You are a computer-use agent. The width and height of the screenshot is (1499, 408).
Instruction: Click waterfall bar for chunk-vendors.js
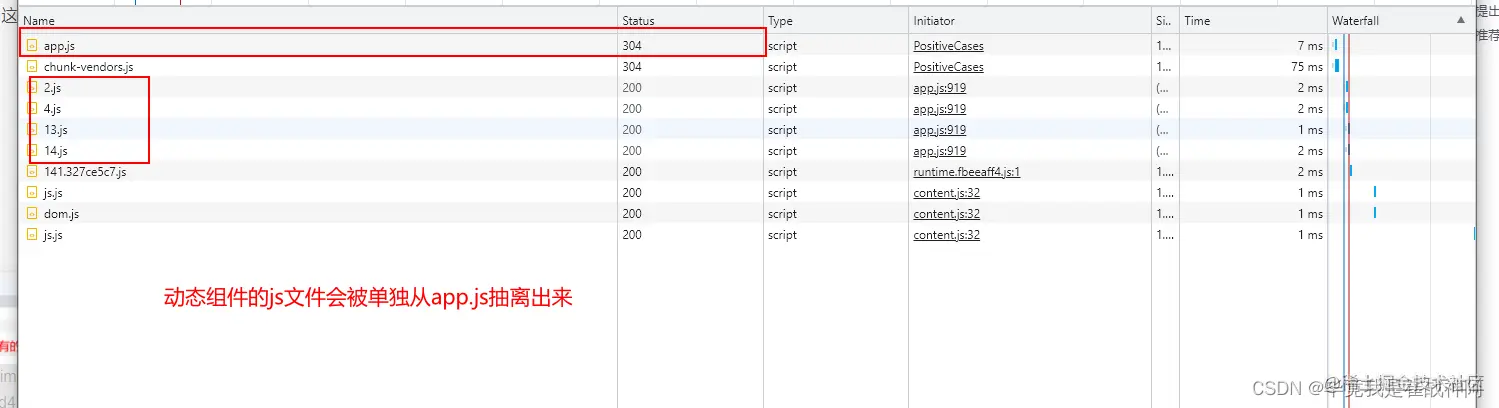[1336, 66]
